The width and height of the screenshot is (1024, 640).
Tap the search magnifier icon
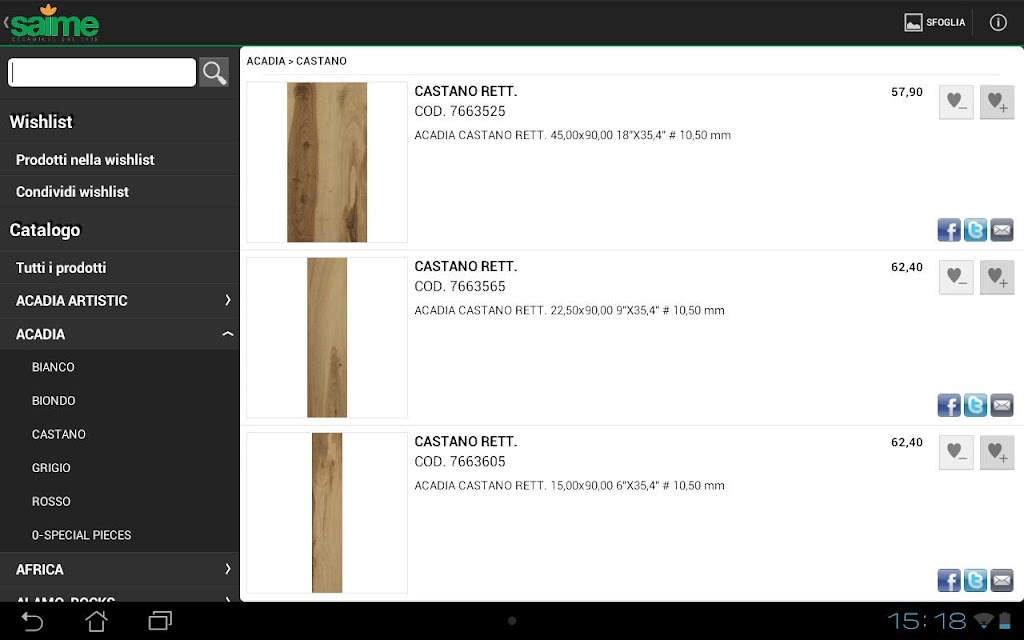point(214,72)
